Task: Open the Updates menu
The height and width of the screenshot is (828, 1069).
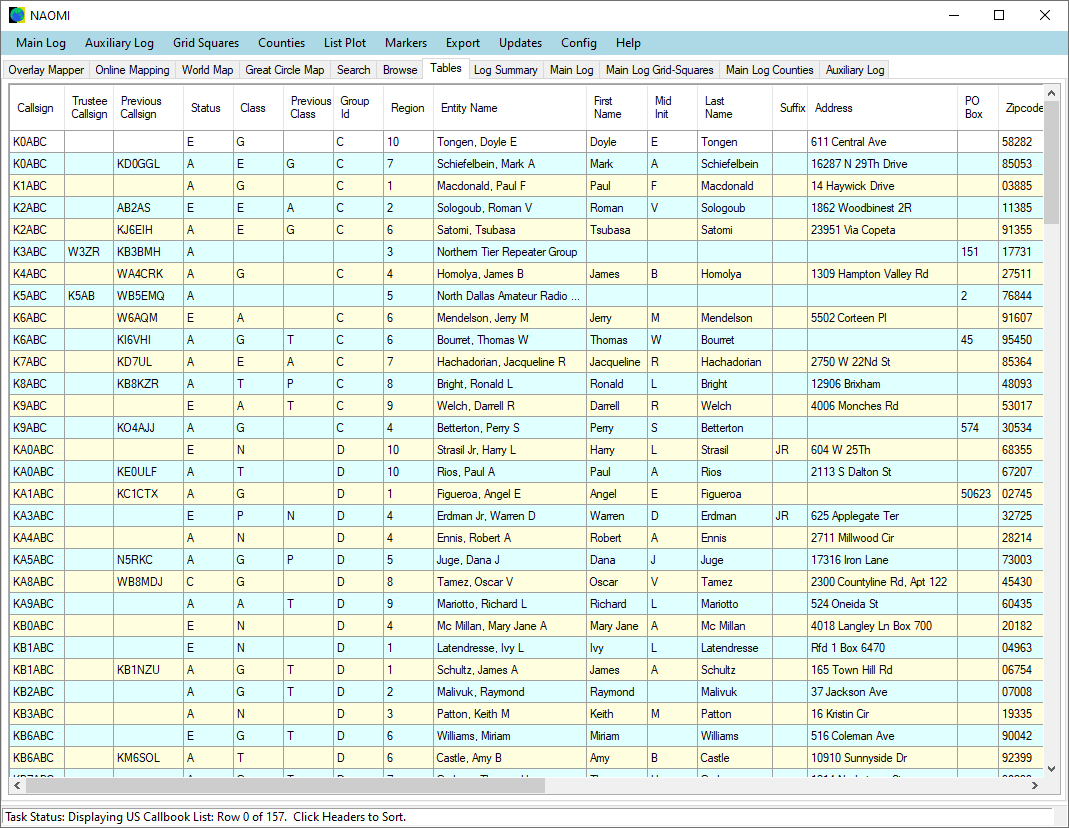Action: pos(520,43)
